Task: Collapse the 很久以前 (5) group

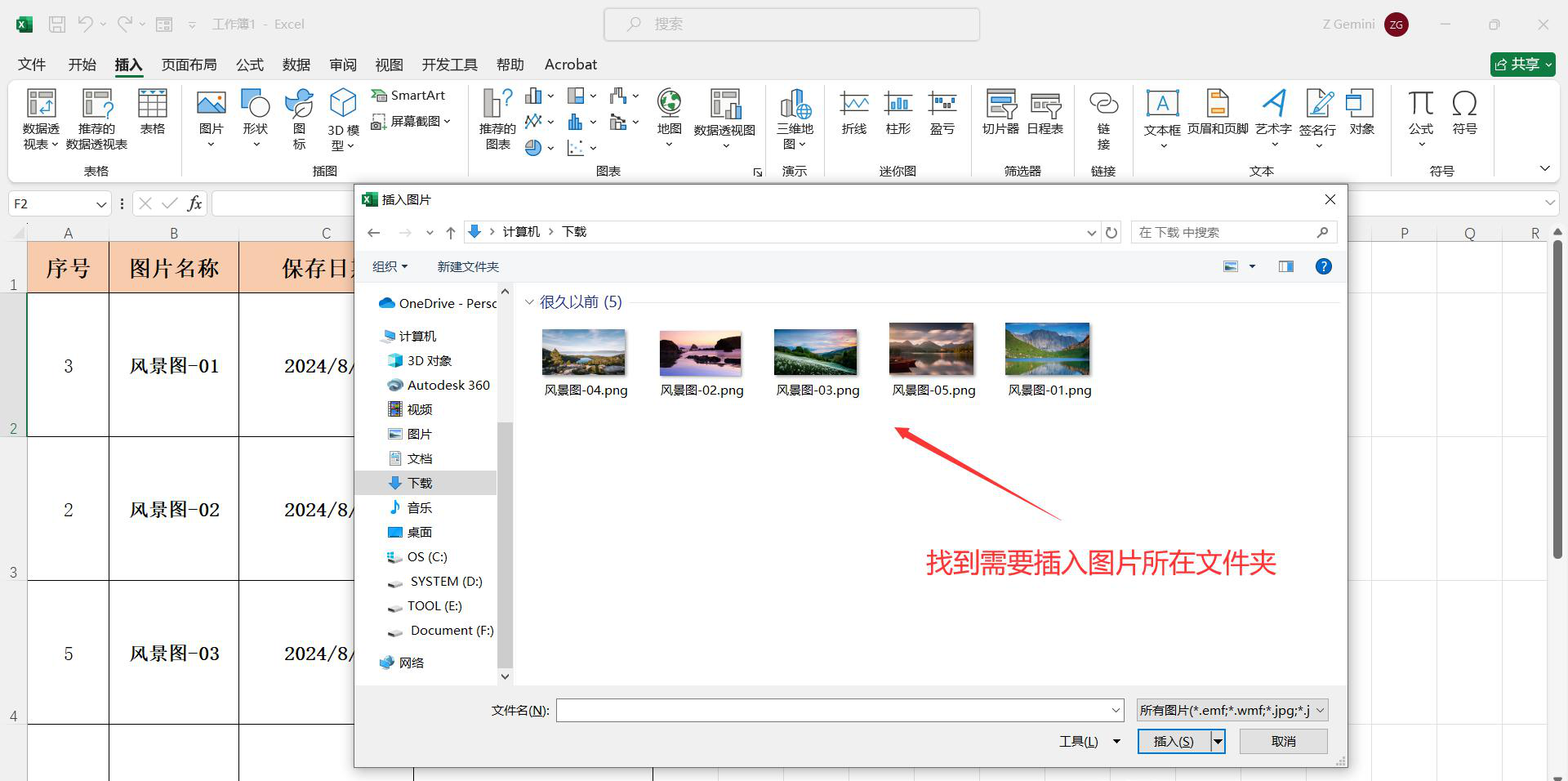Action: (x=529, y=302)
